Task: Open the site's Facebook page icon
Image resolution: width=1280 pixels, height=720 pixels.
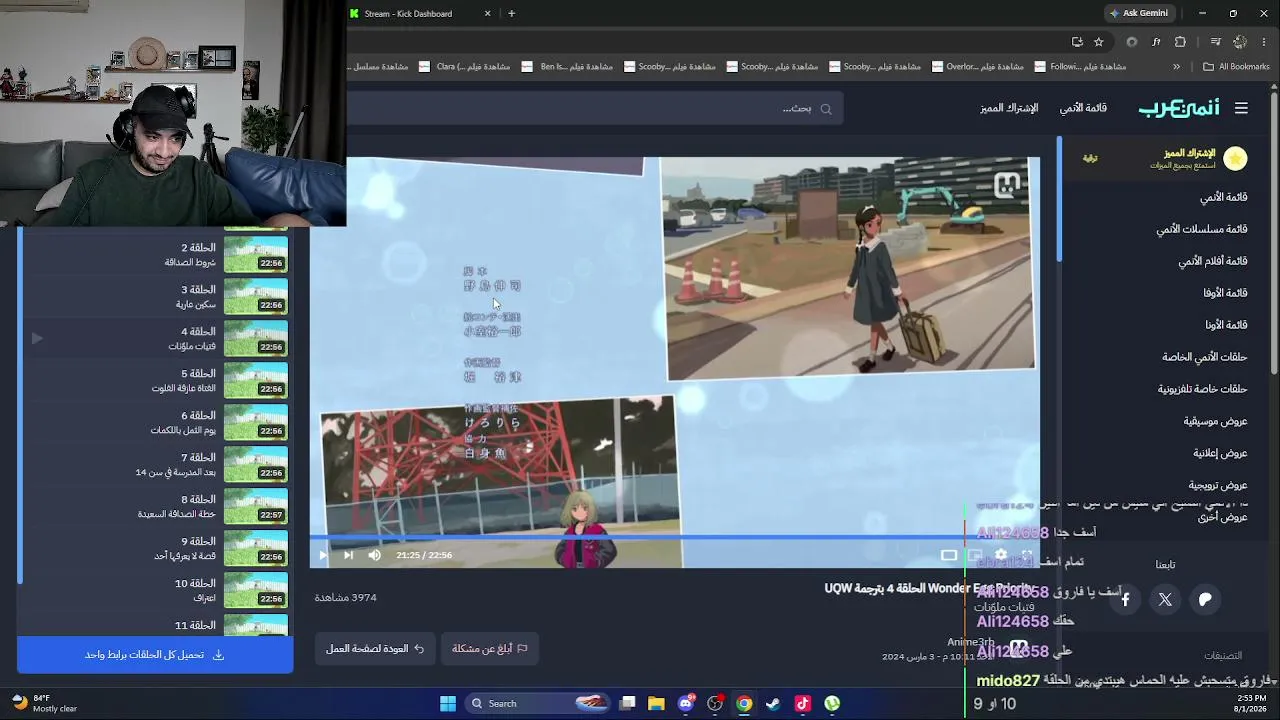Action: [1125, 599]
